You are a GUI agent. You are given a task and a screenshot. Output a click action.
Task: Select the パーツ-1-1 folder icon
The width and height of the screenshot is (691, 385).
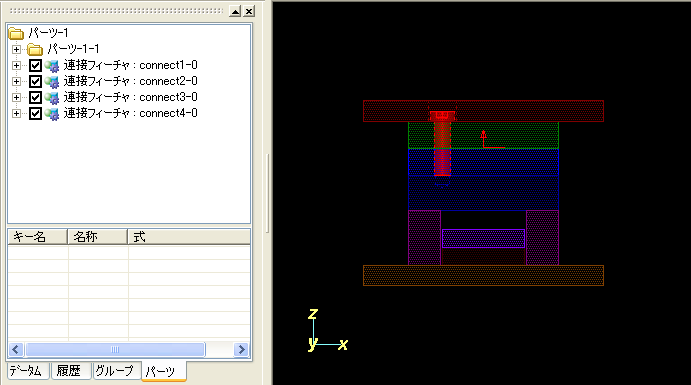(35, 49)
